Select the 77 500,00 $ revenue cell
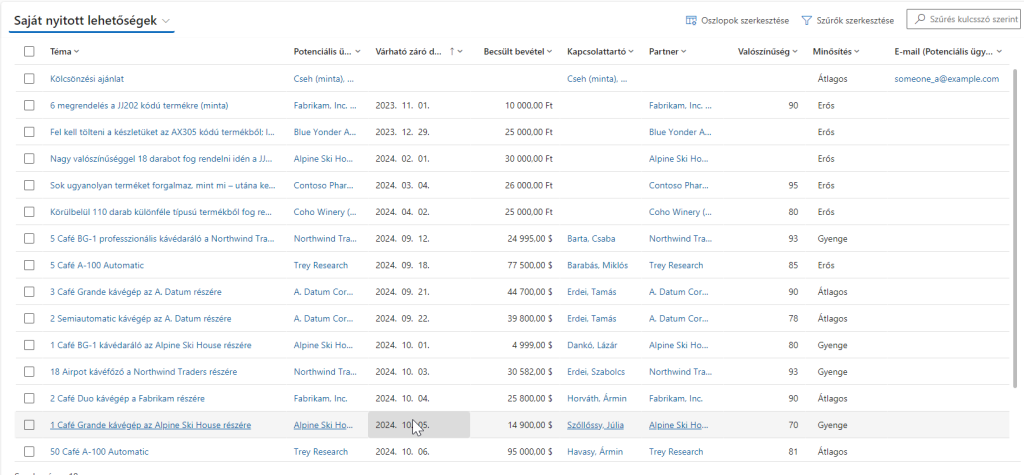 530,265
